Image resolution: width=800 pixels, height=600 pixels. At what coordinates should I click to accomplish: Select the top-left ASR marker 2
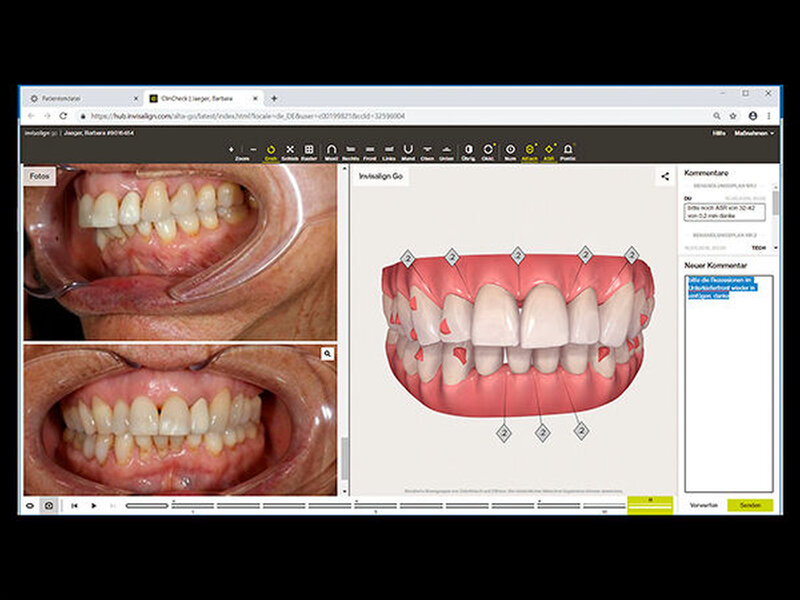407,259
